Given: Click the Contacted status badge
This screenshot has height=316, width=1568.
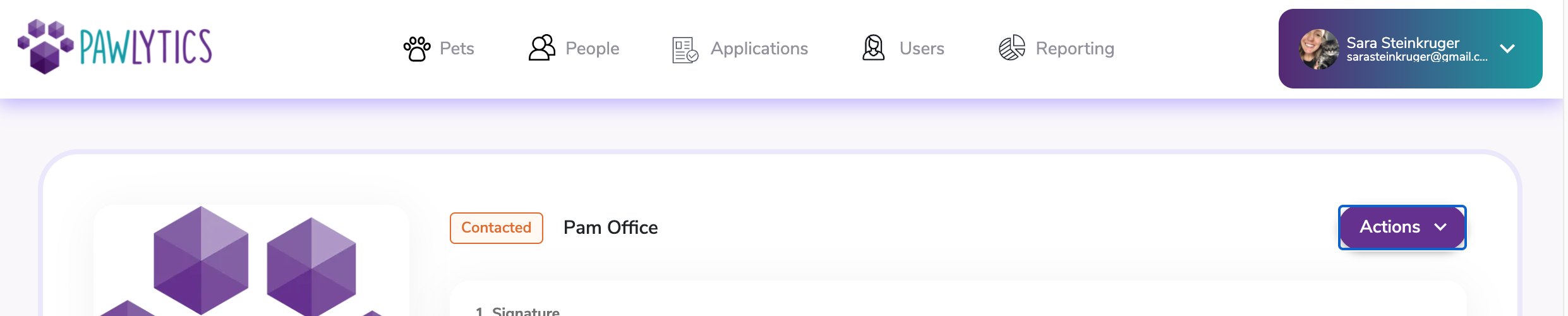Looking at the screenshot, I should 497,228.
